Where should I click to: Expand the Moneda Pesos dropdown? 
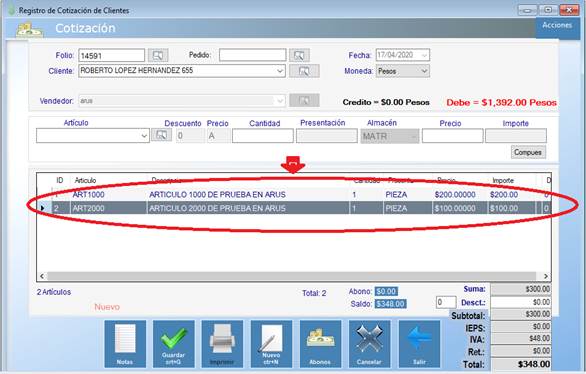[424, 71]
